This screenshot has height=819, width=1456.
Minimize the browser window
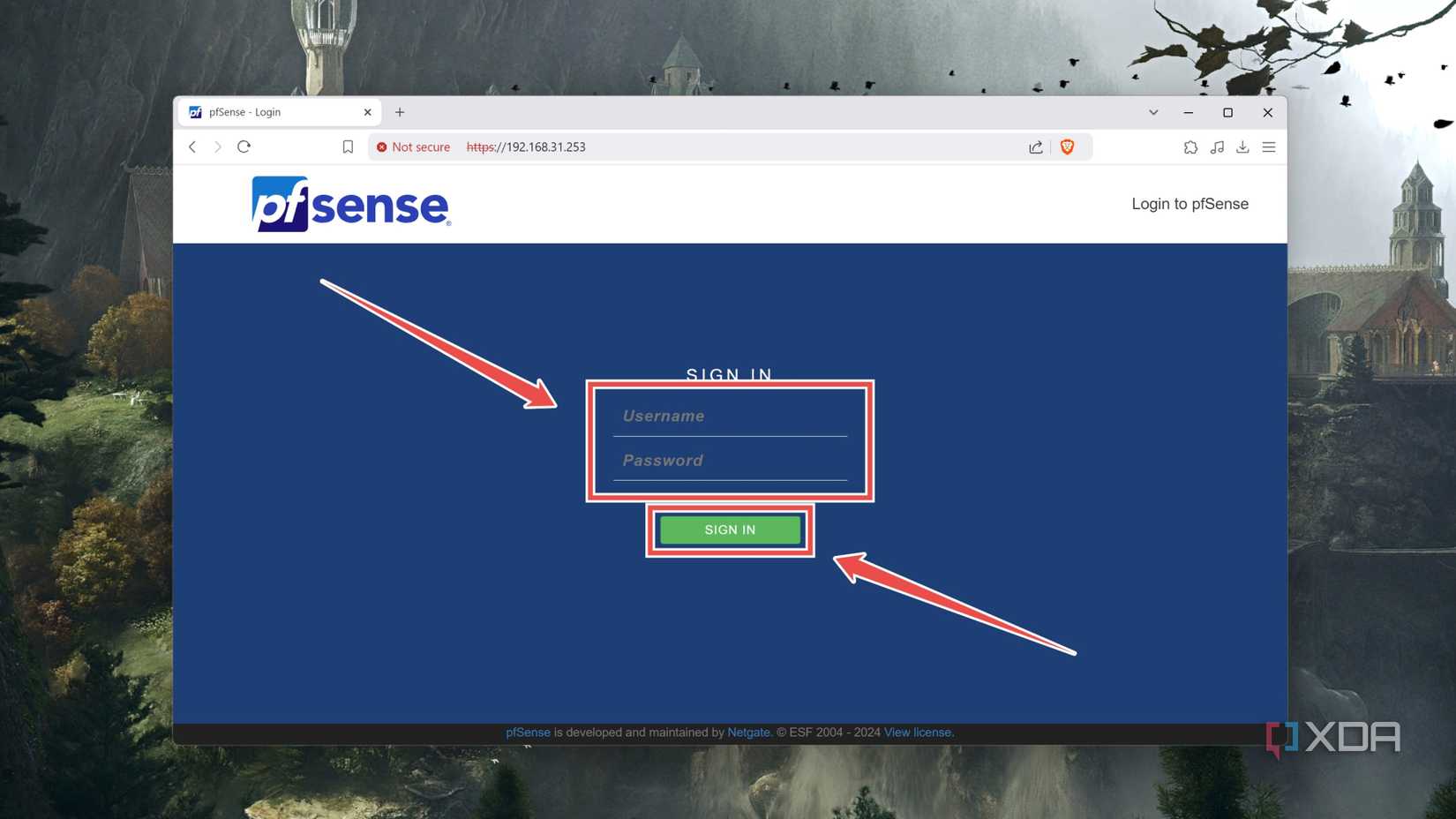pyautogui.click(x=1189, y=112)
